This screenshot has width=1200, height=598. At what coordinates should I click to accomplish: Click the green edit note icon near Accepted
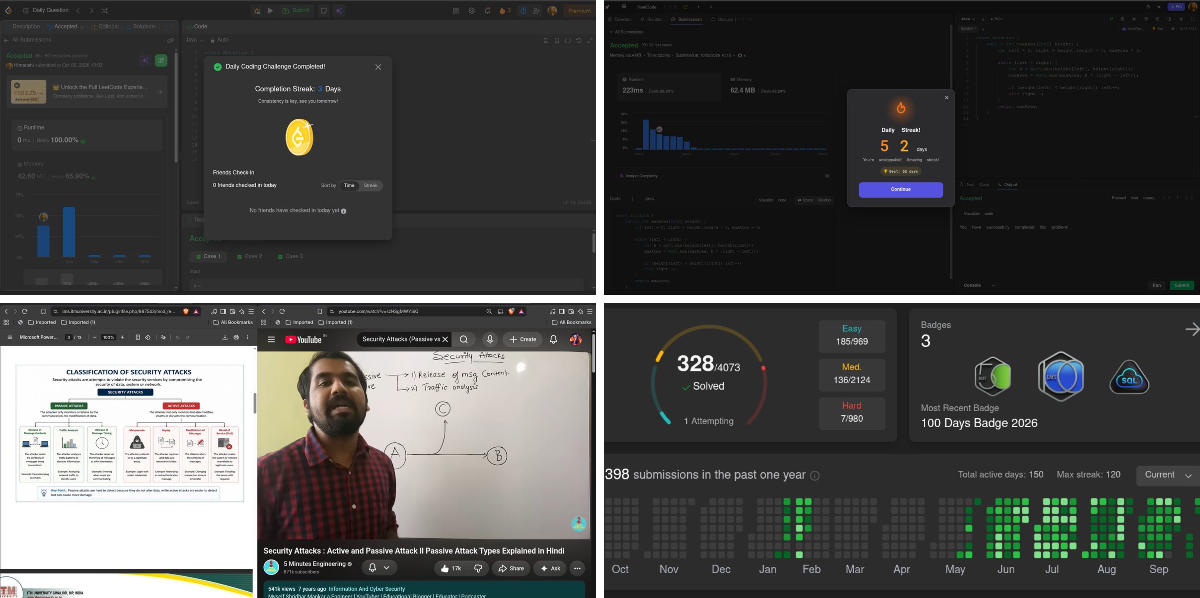pos(161,60)
